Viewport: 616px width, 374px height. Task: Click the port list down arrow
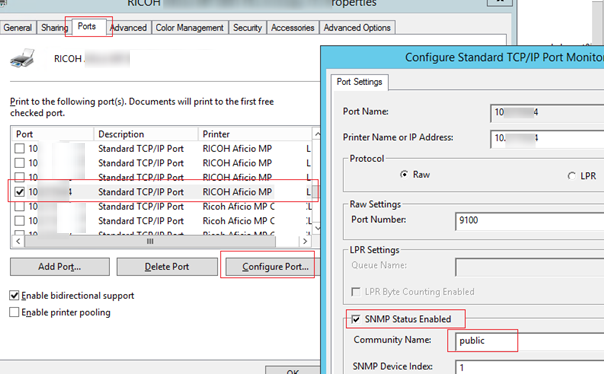click(317, 228)
